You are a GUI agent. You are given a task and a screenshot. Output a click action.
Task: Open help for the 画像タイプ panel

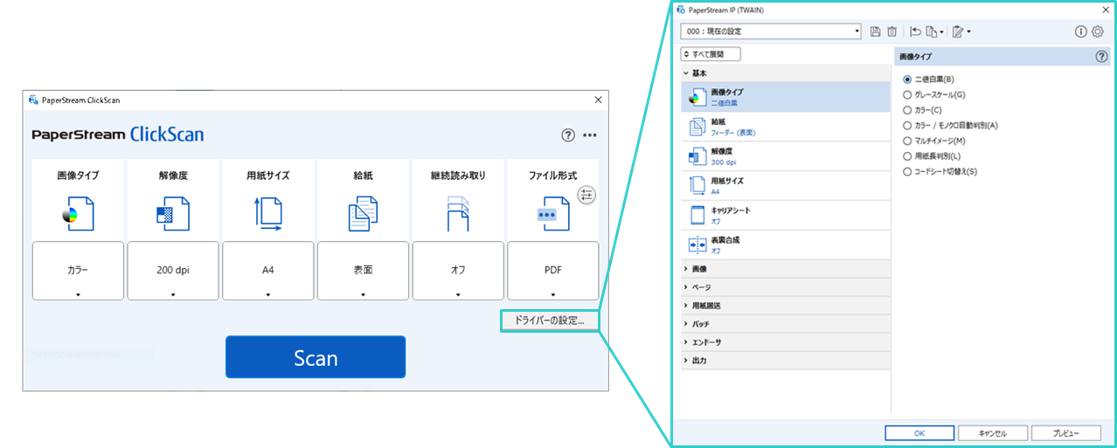(x=1101, y=56)
